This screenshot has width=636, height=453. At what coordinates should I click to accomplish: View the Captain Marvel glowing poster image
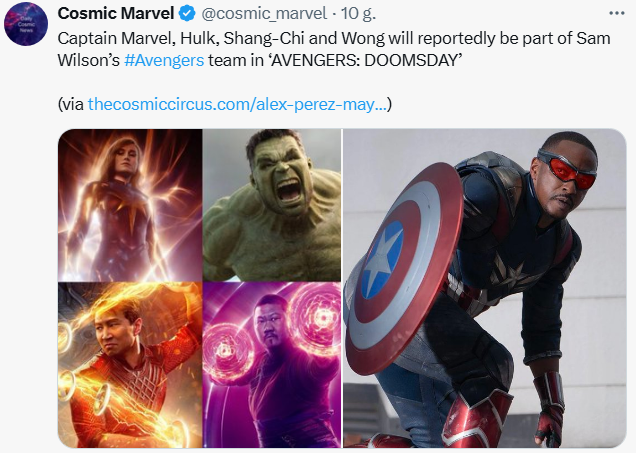(130, 205)
